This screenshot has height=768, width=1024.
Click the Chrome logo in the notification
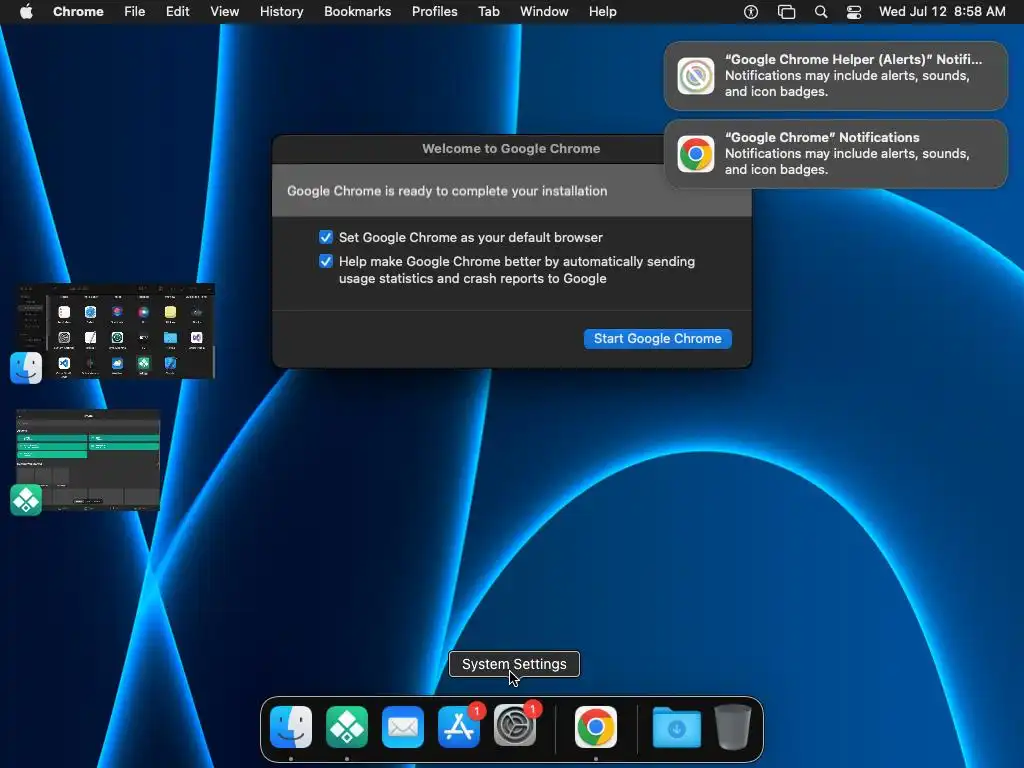pyautogui.click(x=696, y=154)
